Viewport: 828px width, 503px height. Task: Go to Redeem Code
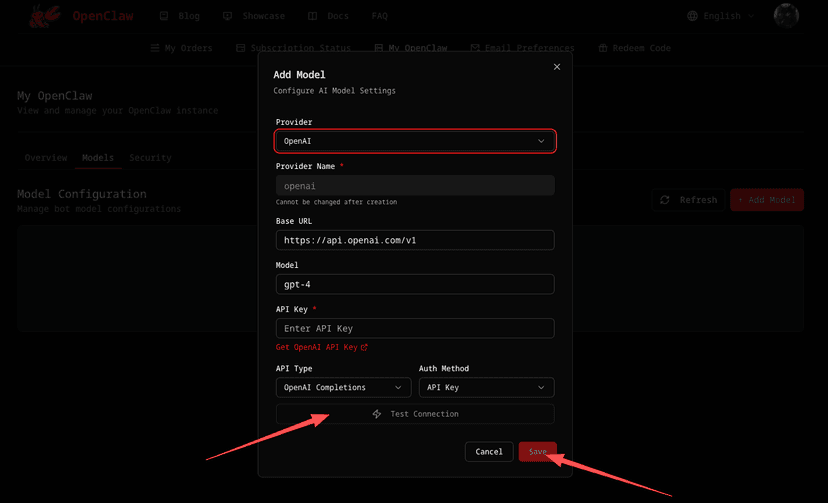[635, 48]
